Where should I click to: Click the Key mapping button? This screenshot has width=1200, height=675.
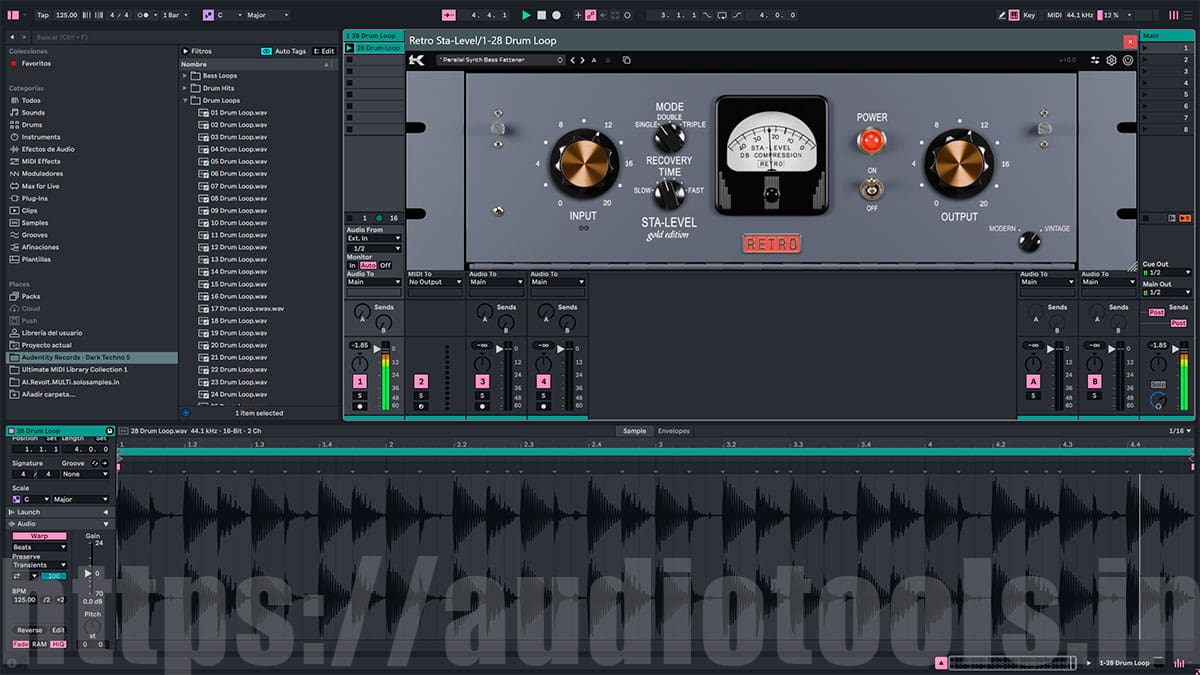pyautogui.click(x=1030, y=15)
